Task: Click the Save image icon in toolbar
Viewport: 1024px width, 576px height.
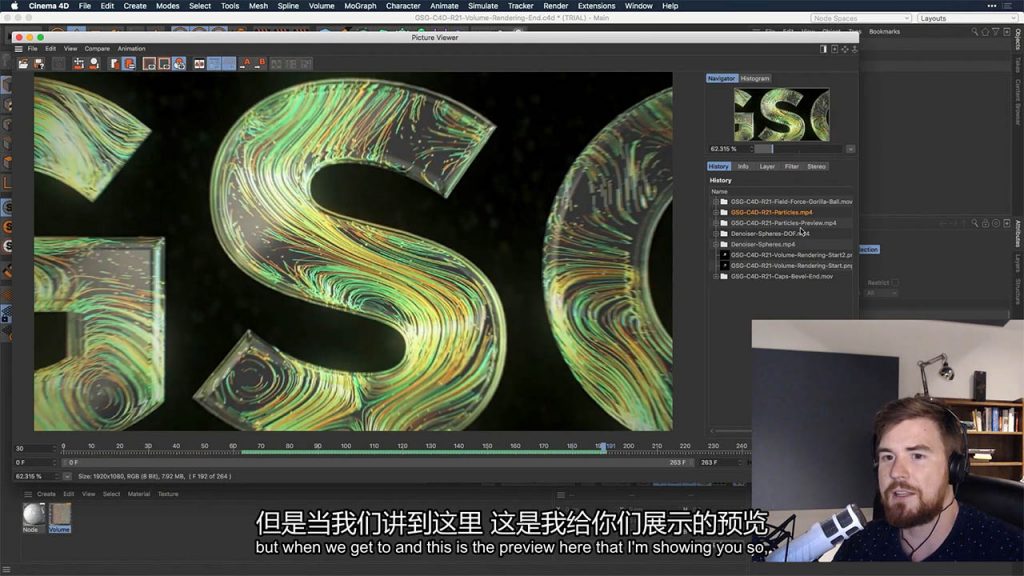Action: point(39,63)
